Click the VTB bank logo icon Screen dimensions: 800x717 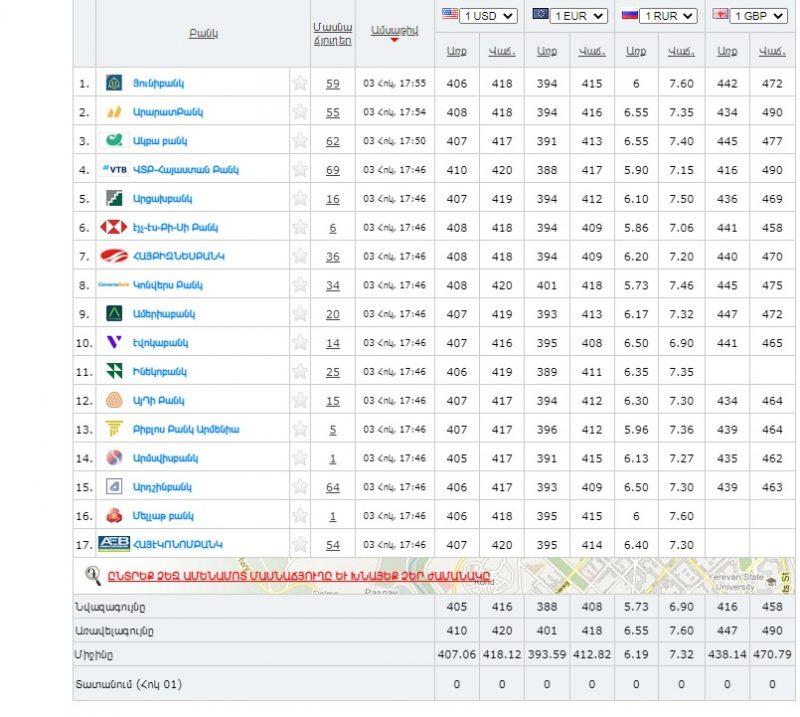[x=114, y=169]
